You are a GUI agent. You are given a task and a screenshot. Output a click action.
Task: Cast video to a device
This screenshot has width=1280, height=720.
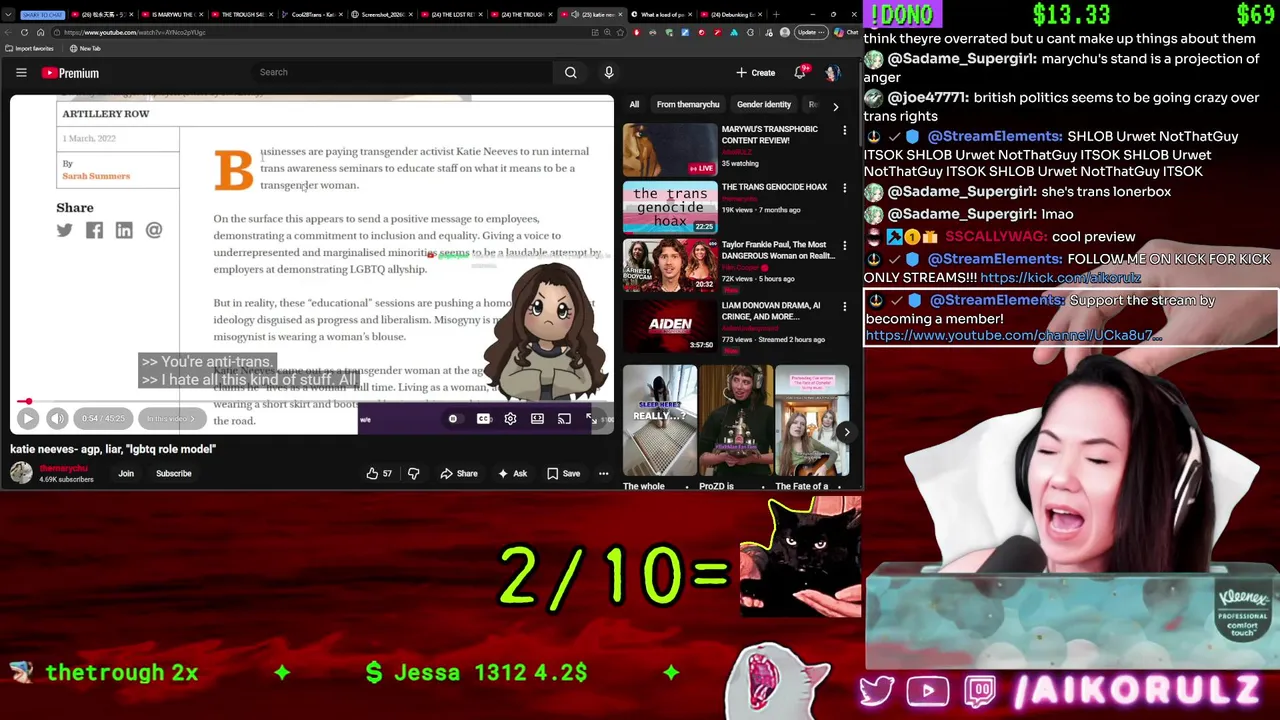coord(564,419)
